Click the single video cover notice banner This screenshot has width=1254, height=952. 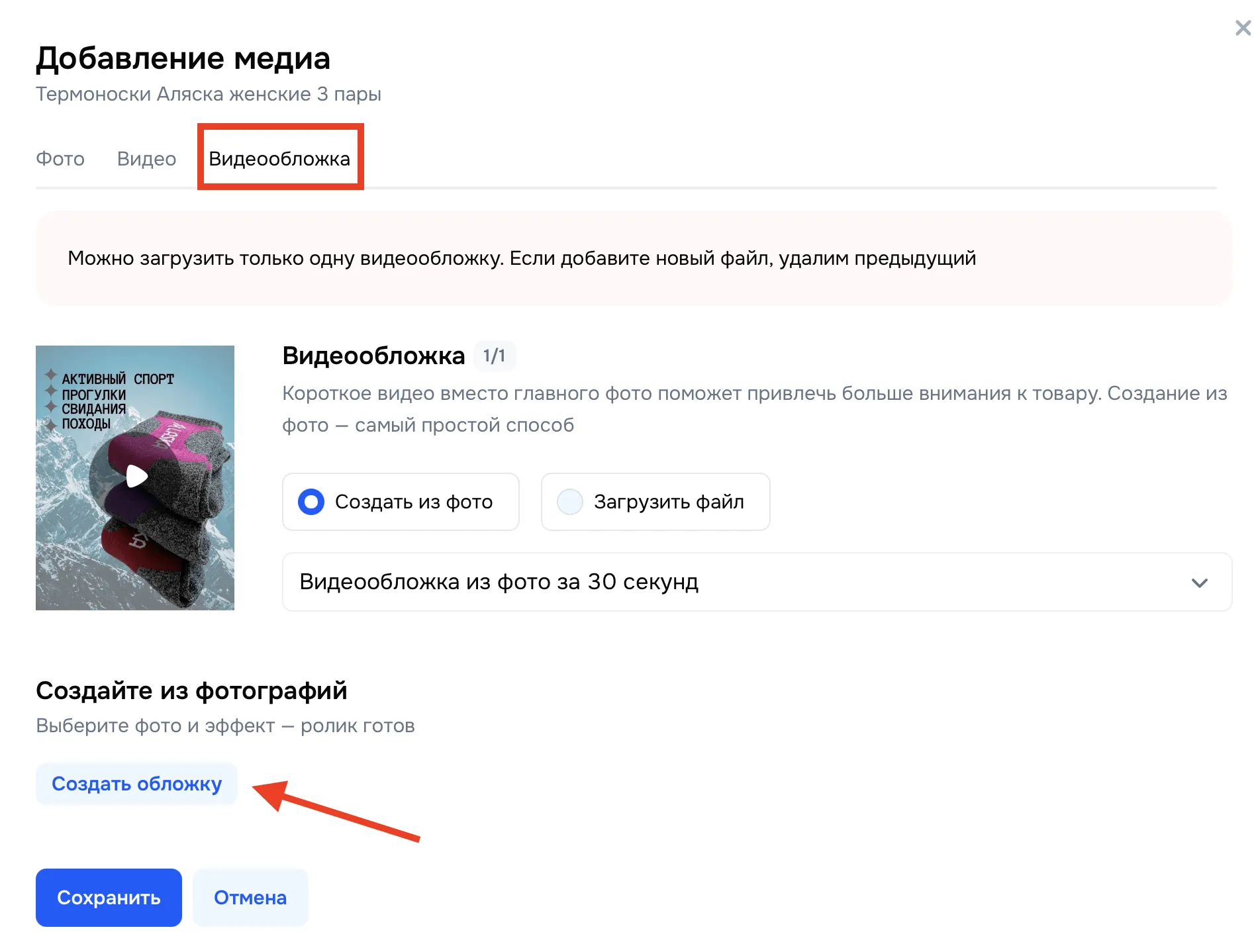coord(521,258)
